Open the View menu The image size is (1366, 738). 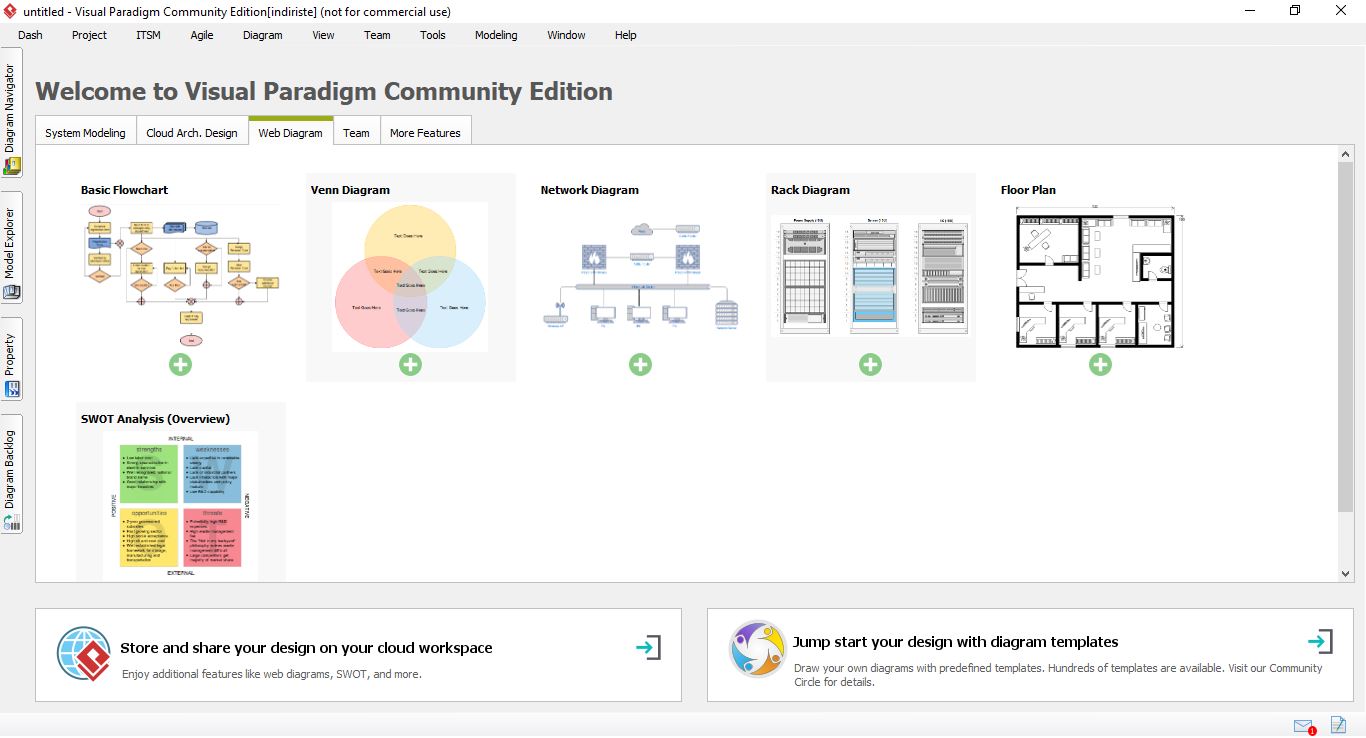[x=323, y=35]
